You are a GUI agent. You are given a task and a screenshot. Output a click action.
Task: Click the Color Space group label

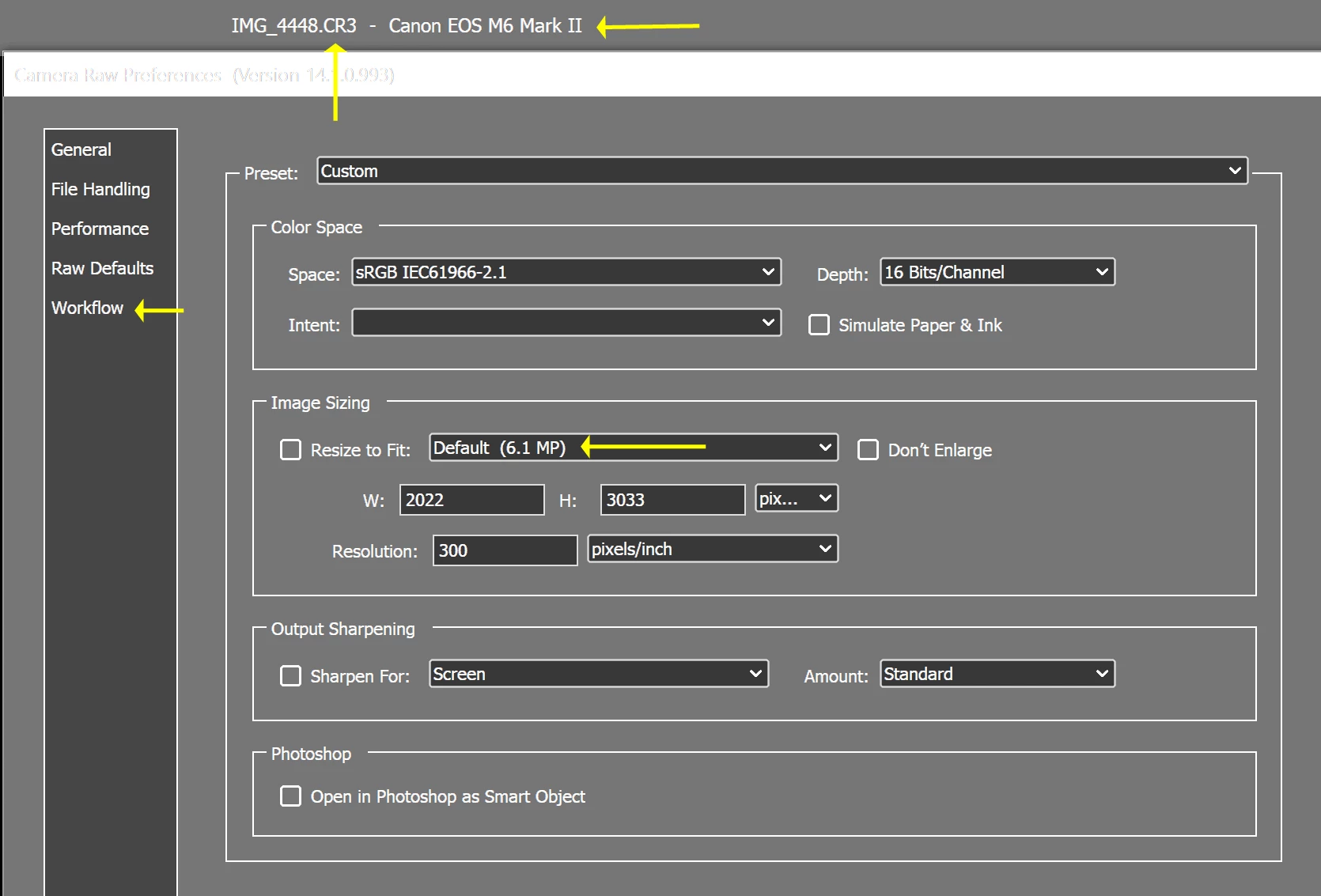tap(316, 227)
